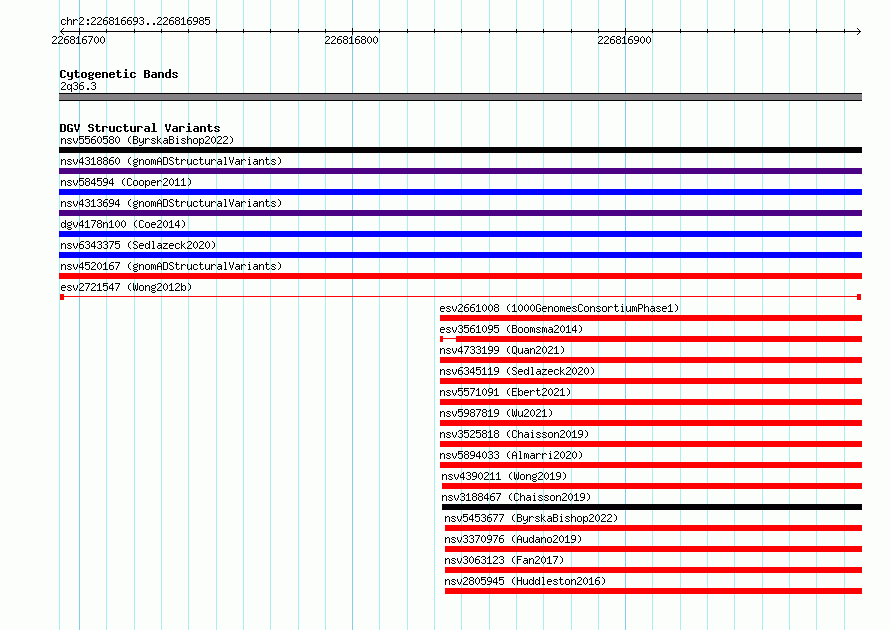Open nsv6345119 (Sedlazeck2020) label
This screenshot has width=890, height=630.
coord(517,371)
